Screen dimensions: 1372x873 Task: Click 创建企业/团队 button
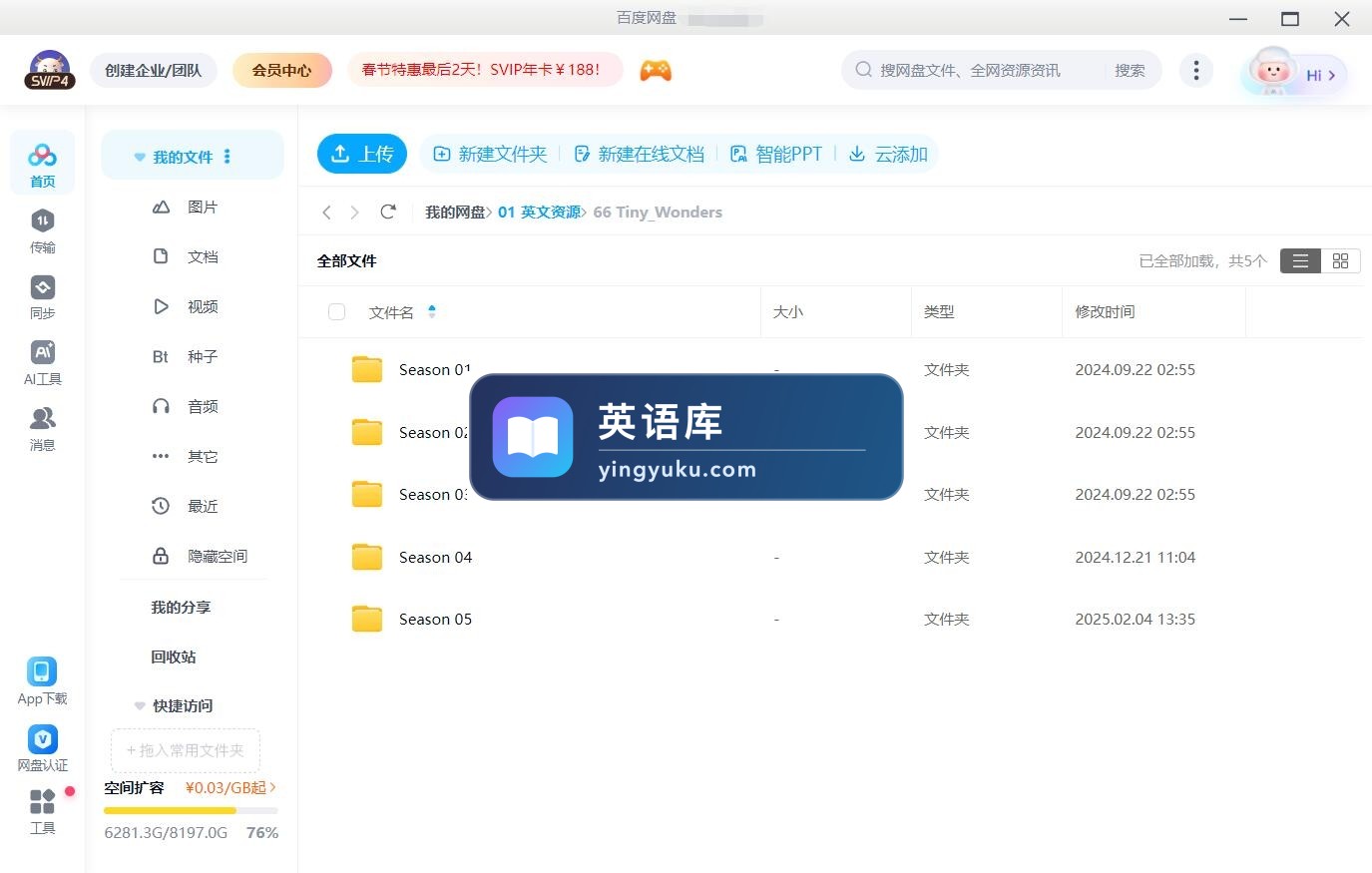pyautogui.click(x=154, y=70)
